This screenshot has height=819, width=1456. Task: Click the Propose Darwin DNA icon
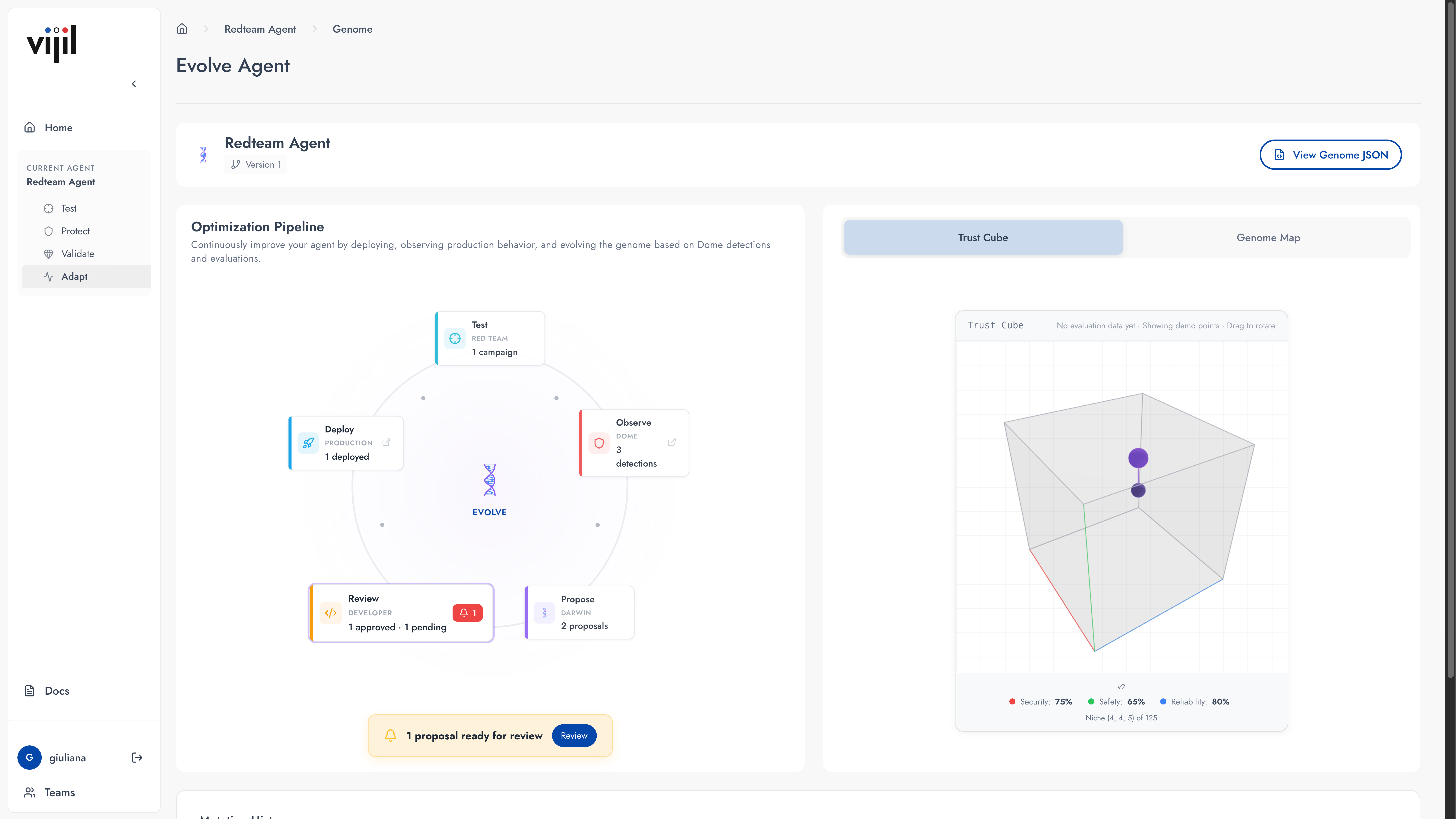coord(544,613)
